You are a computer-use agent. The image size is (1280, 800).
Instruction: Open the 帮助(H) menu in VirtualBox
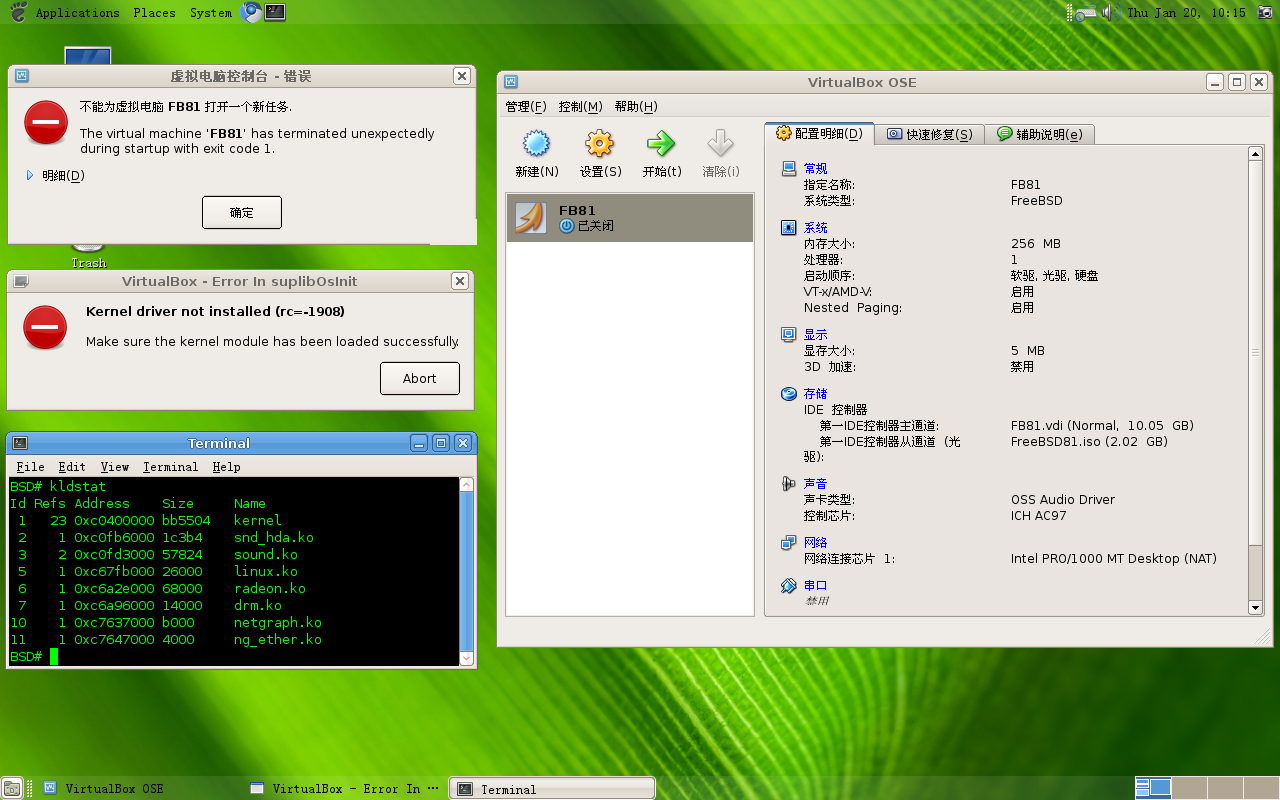(x=636, y=107)
